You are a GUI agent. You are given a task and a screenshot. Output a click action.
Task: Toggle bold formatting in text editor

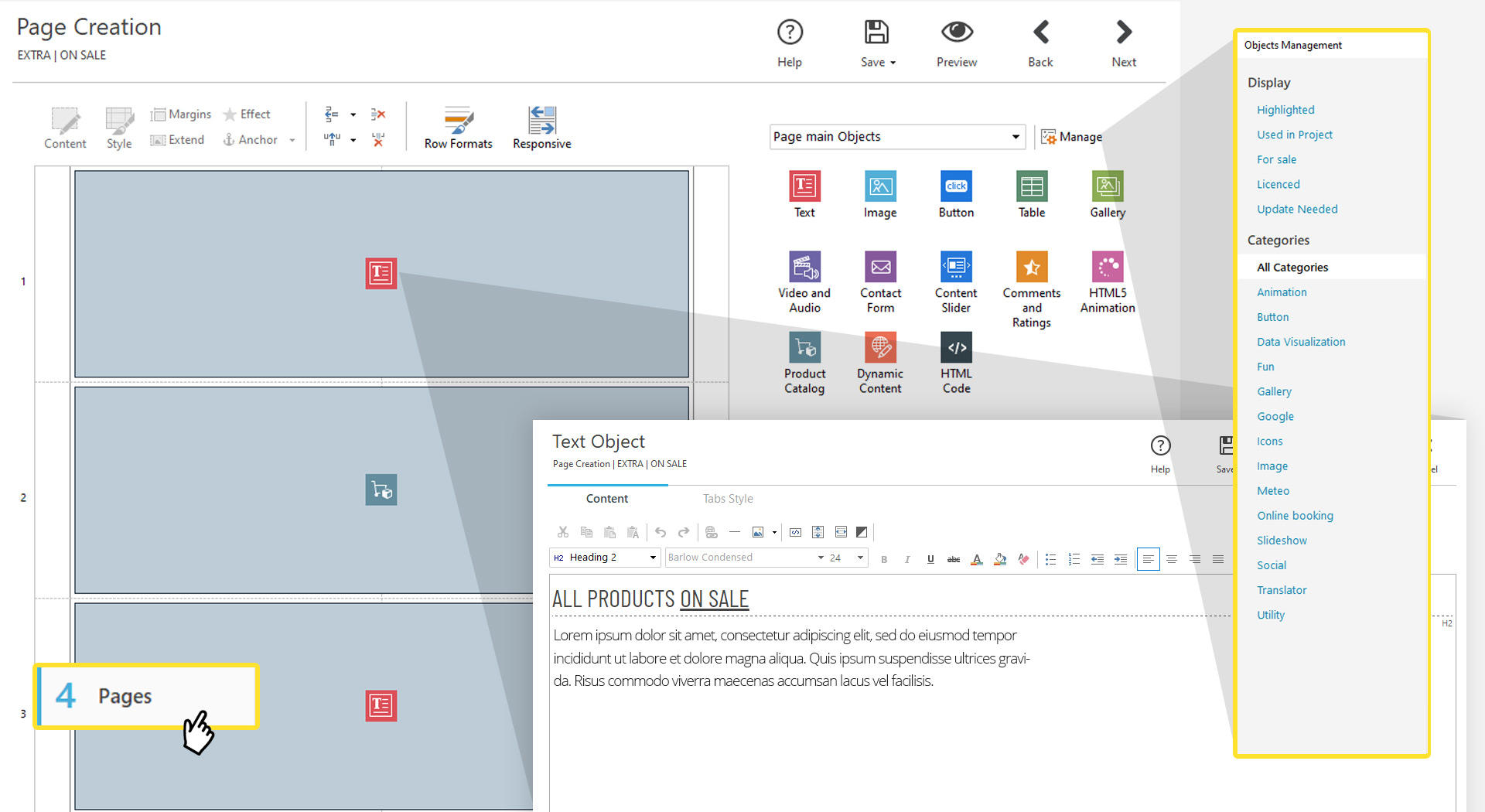(884, 559)
